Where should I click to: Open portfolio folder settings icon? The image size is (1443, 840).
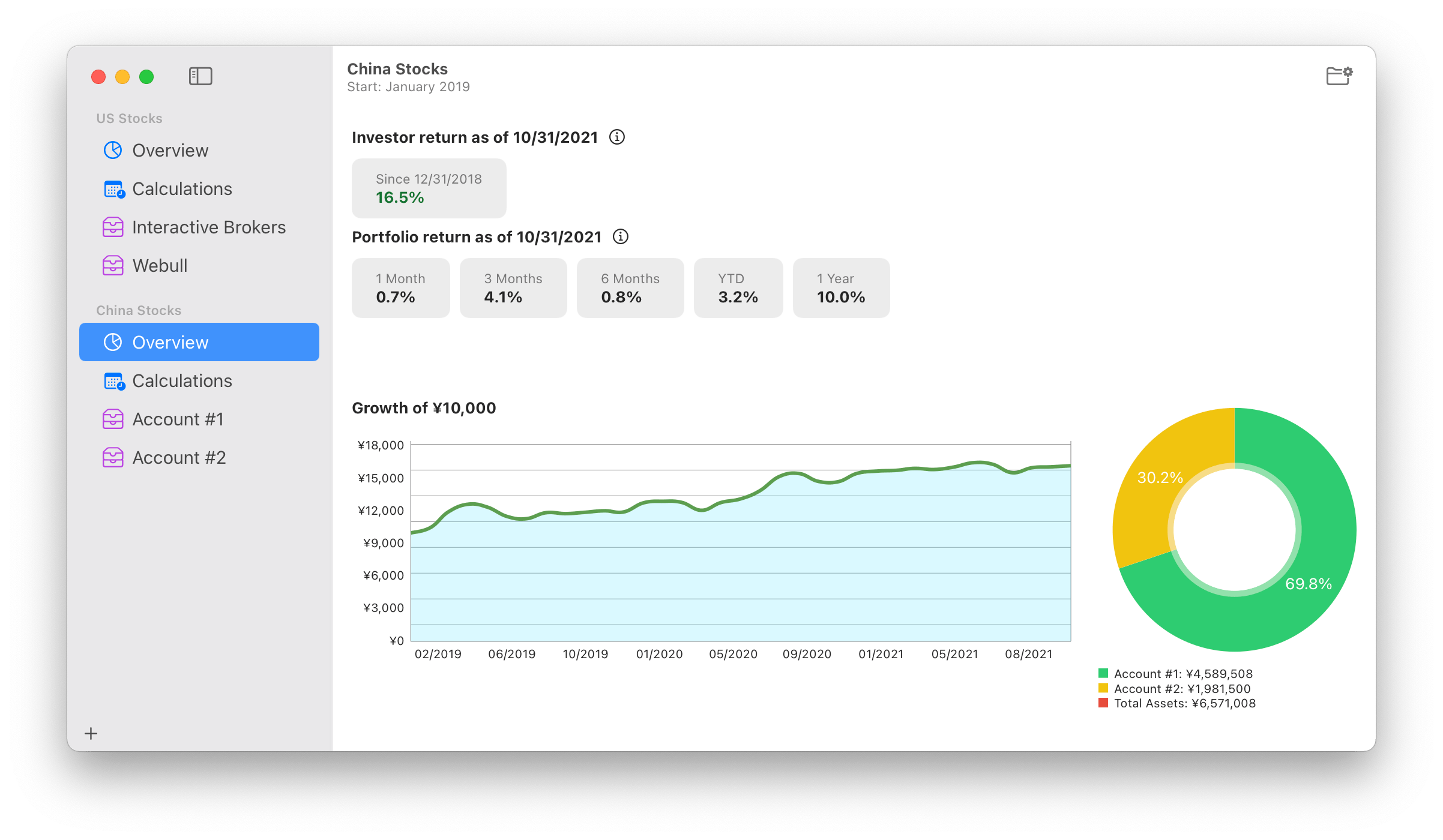coord(1339,76)
